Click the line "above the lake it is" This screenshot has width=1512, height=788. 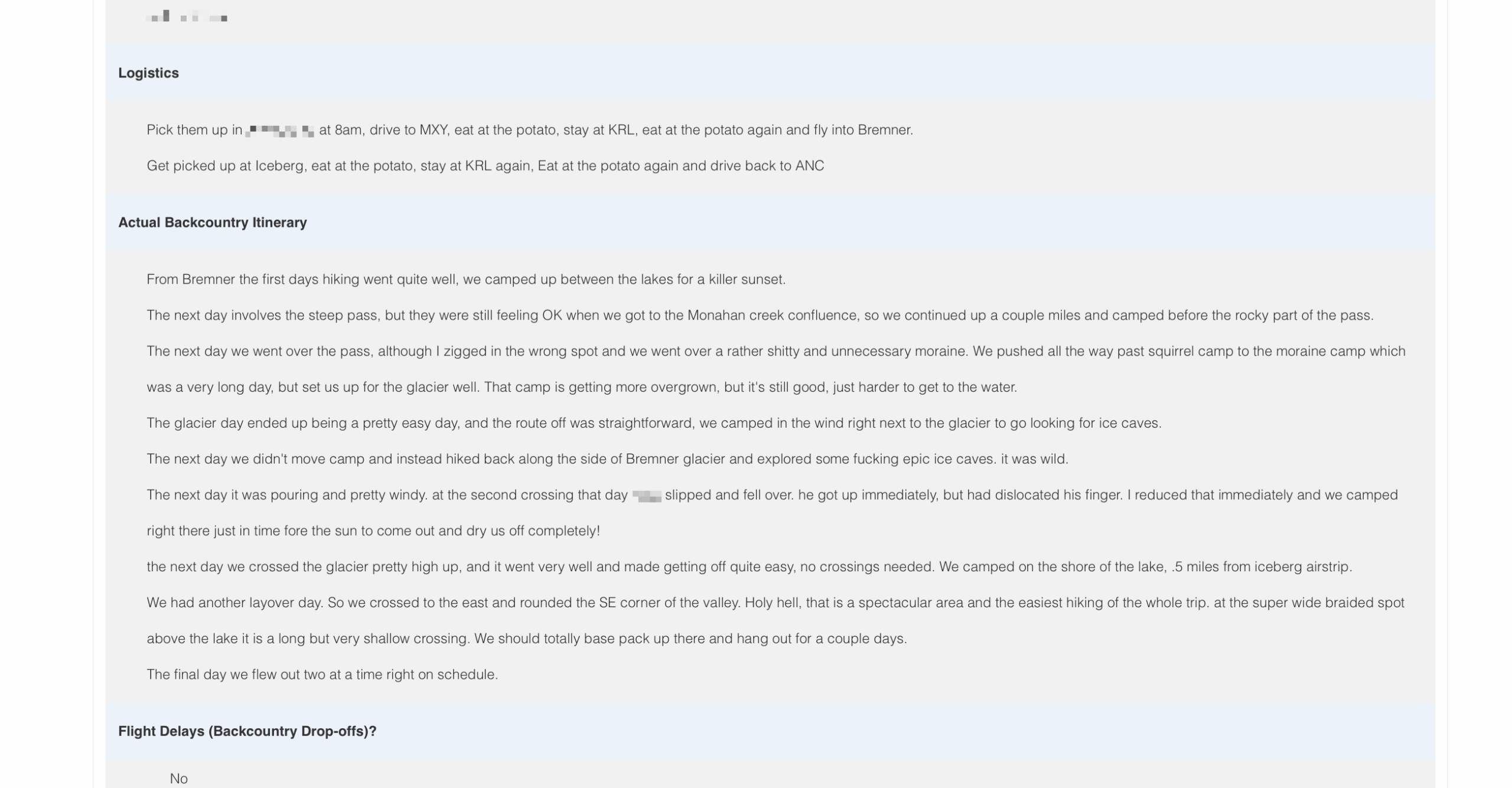coord(526,639)
